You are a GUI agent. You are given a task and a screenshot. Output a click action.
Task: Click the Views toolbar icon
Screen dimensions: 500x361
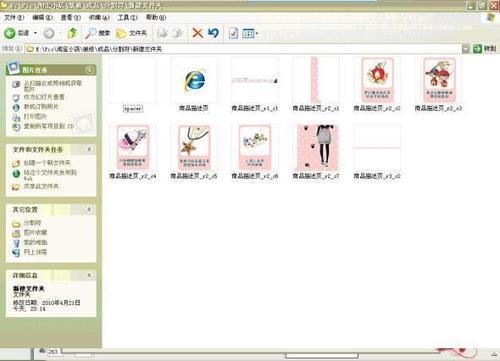pyautogui.click(x=248, y=33)
